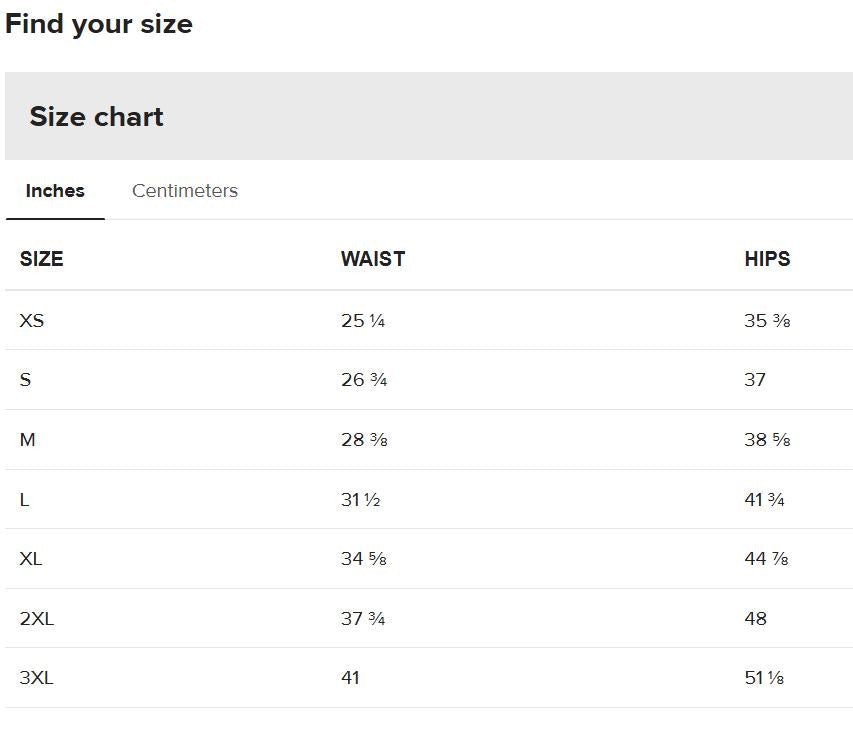The image size is (853, 729).
Task: Switch to the Centimeters tab
Action: [x=185, y=190]
